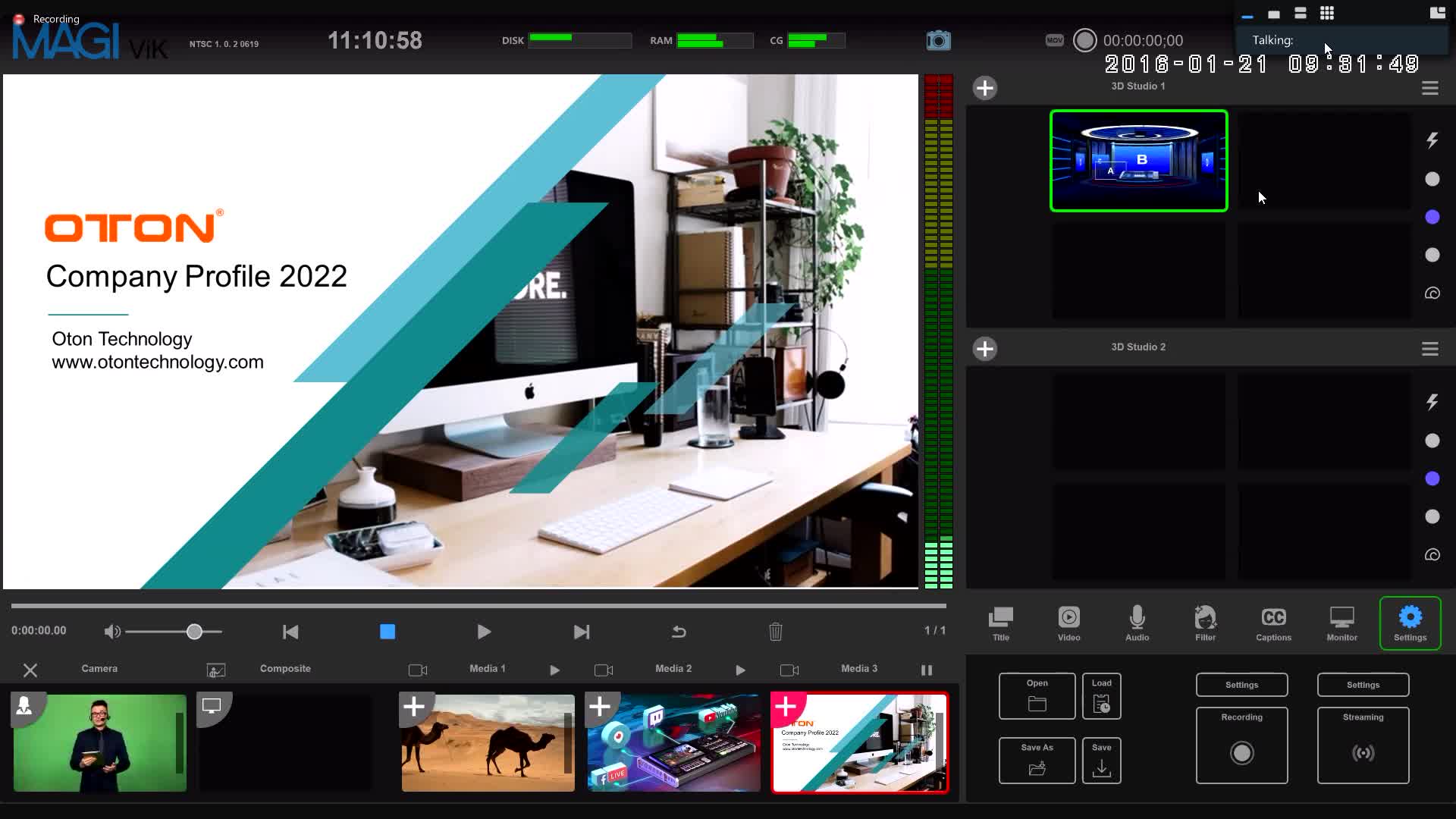Add a file to Media 1 with the plus
Screen dimensions: 1456x819
pyautogui.click(x=414, y=708)
